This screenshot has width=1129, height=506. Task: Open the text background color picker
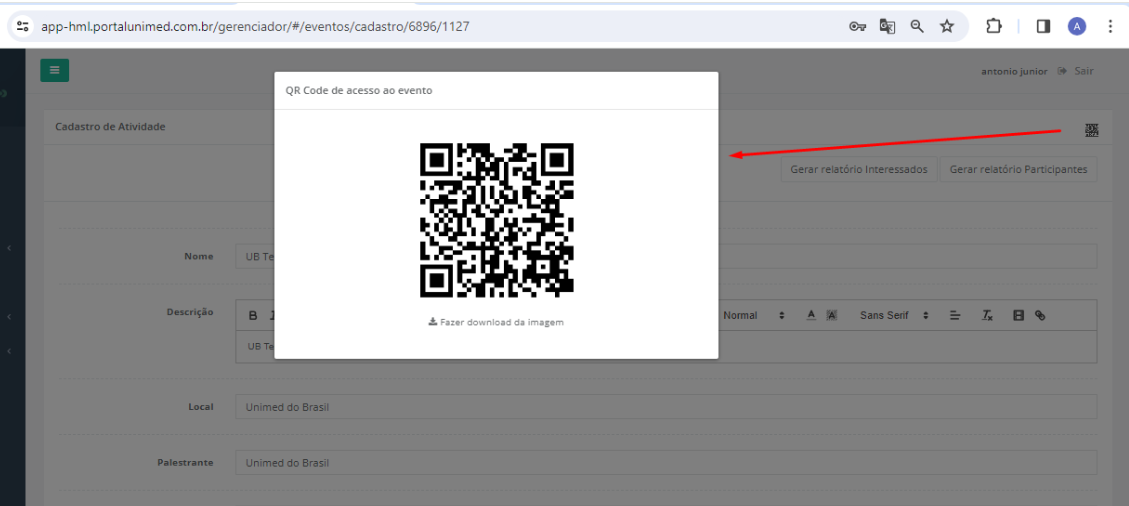click(831, 315)
